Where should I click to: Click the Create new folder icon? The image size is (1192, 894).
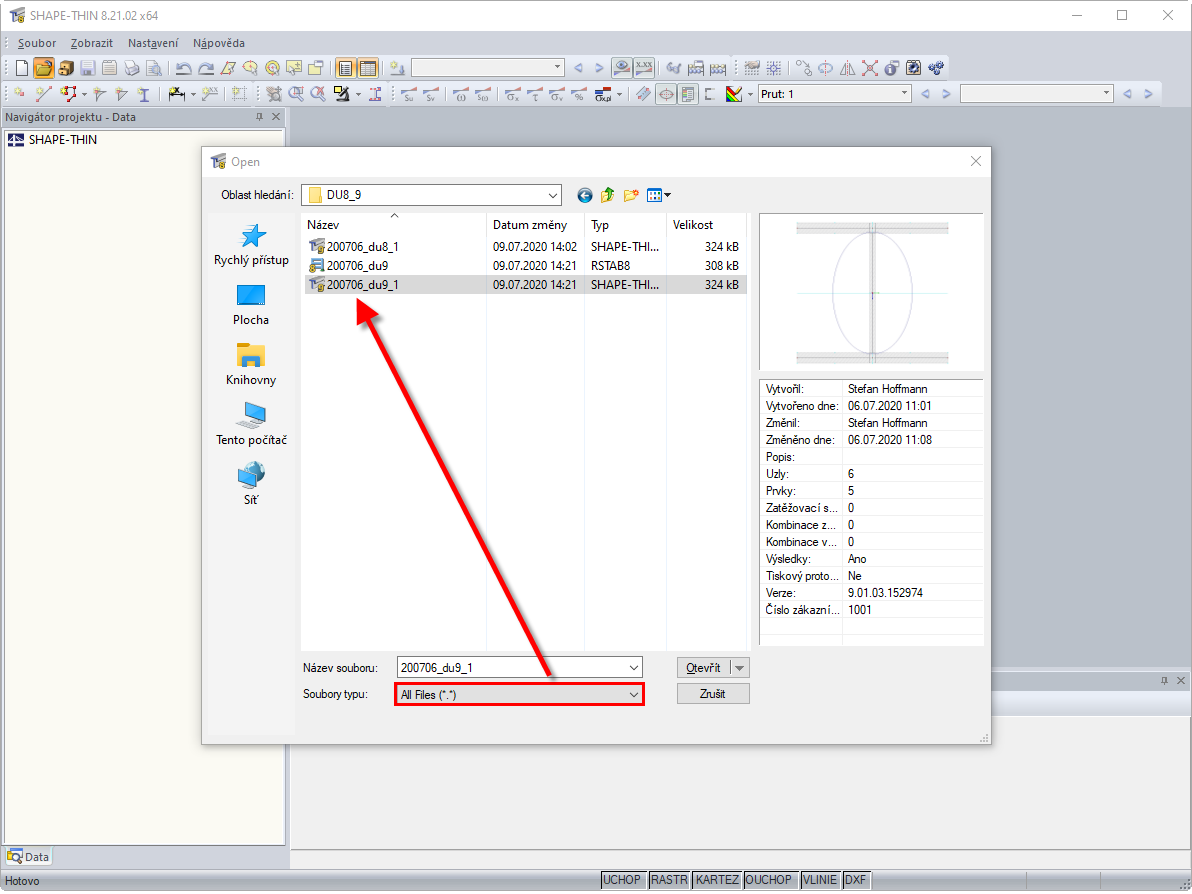pyautogui.click(x=631, y=195)
